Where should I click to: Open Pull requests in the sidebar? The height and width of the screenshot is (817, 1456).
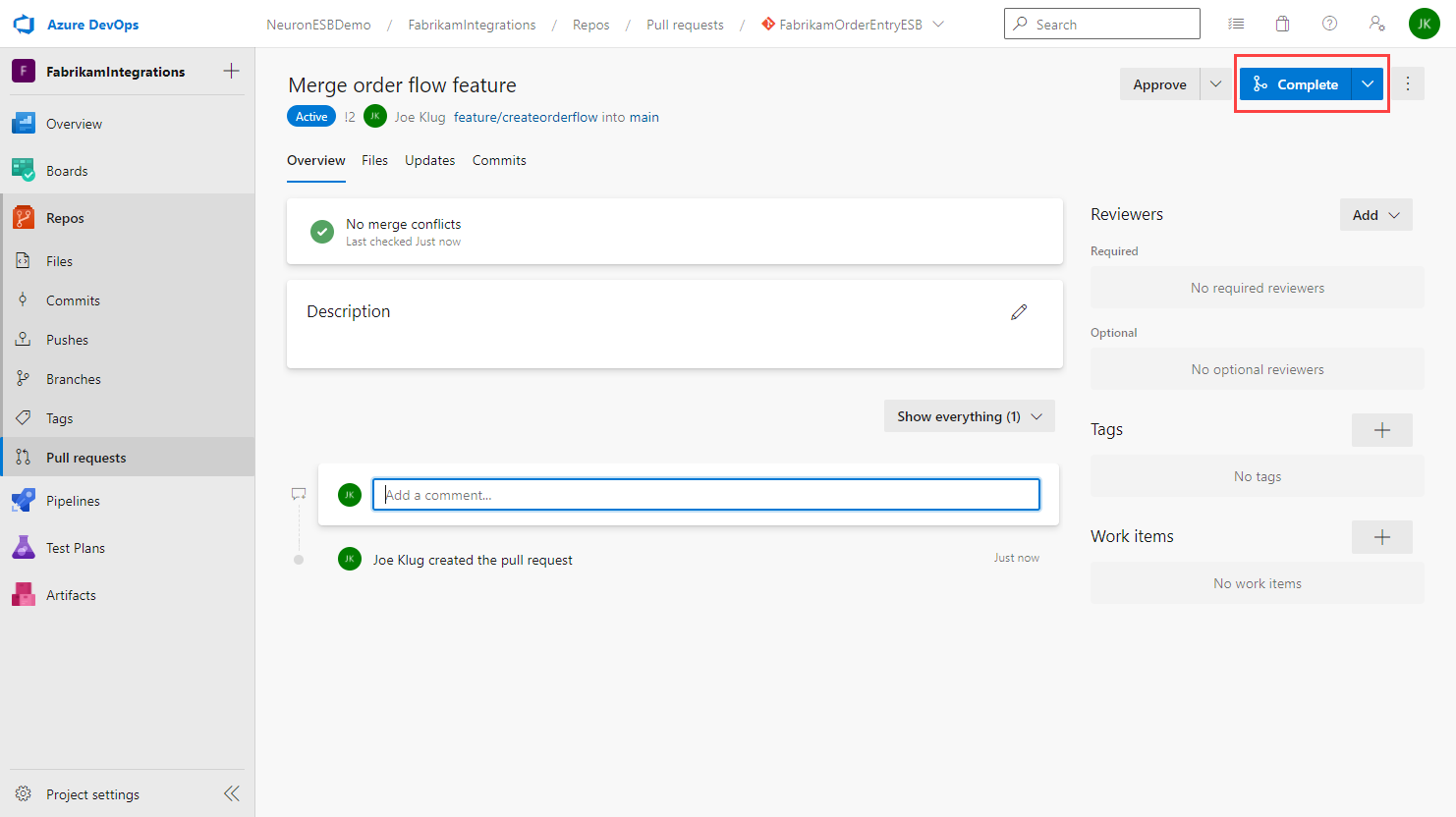128,458
